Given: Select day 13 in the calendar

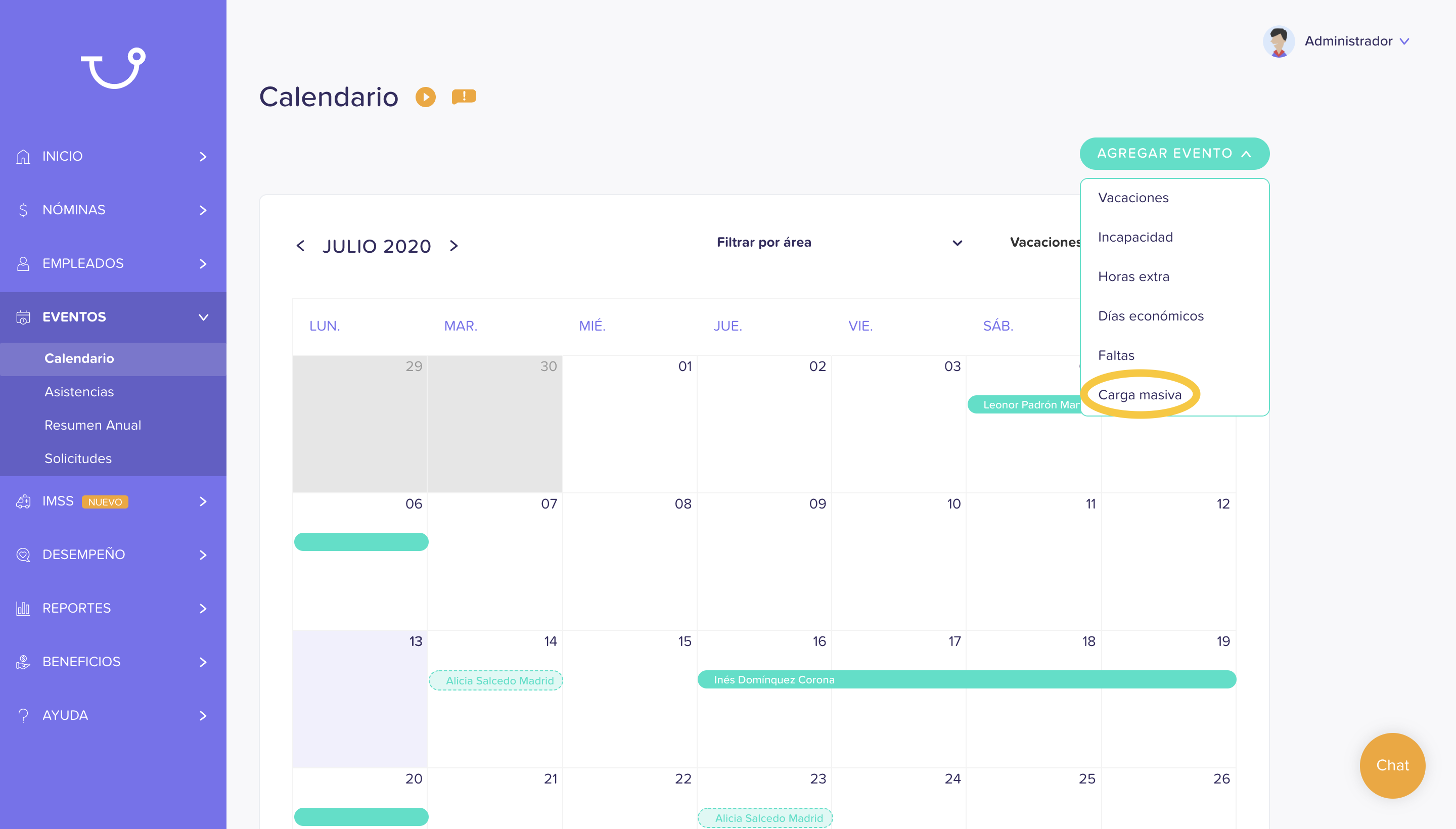Looking at the screenshot, I should (360, 699).
